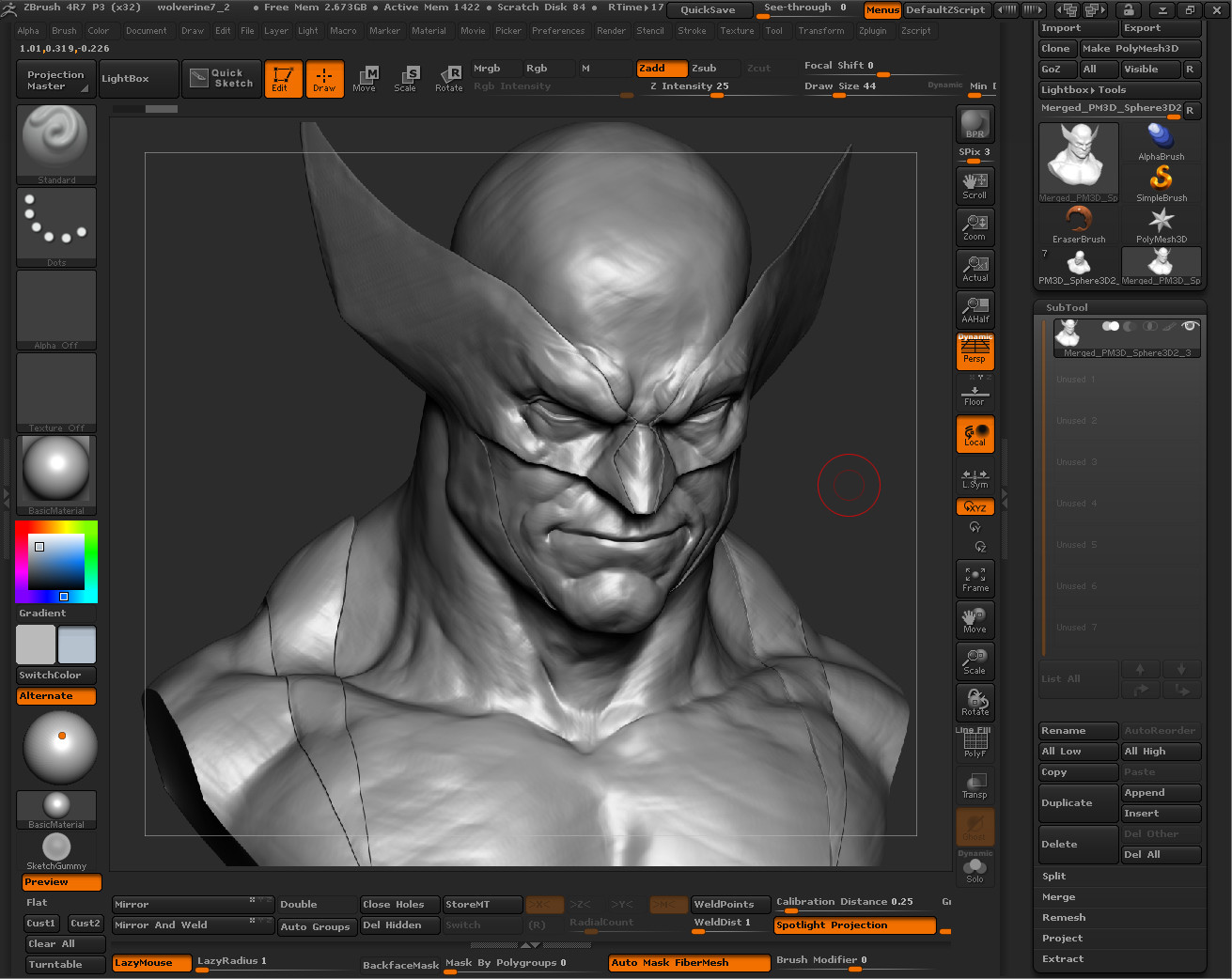This screenshot has height=979, width=1232.
Task: Click the Actual size icon
Action: 975,267
